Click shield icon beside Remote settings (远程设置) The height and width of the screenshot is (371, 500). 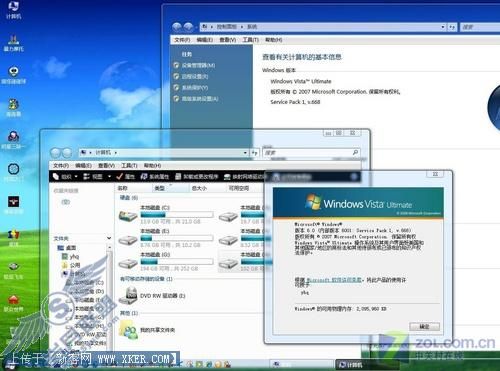[177, 76]
